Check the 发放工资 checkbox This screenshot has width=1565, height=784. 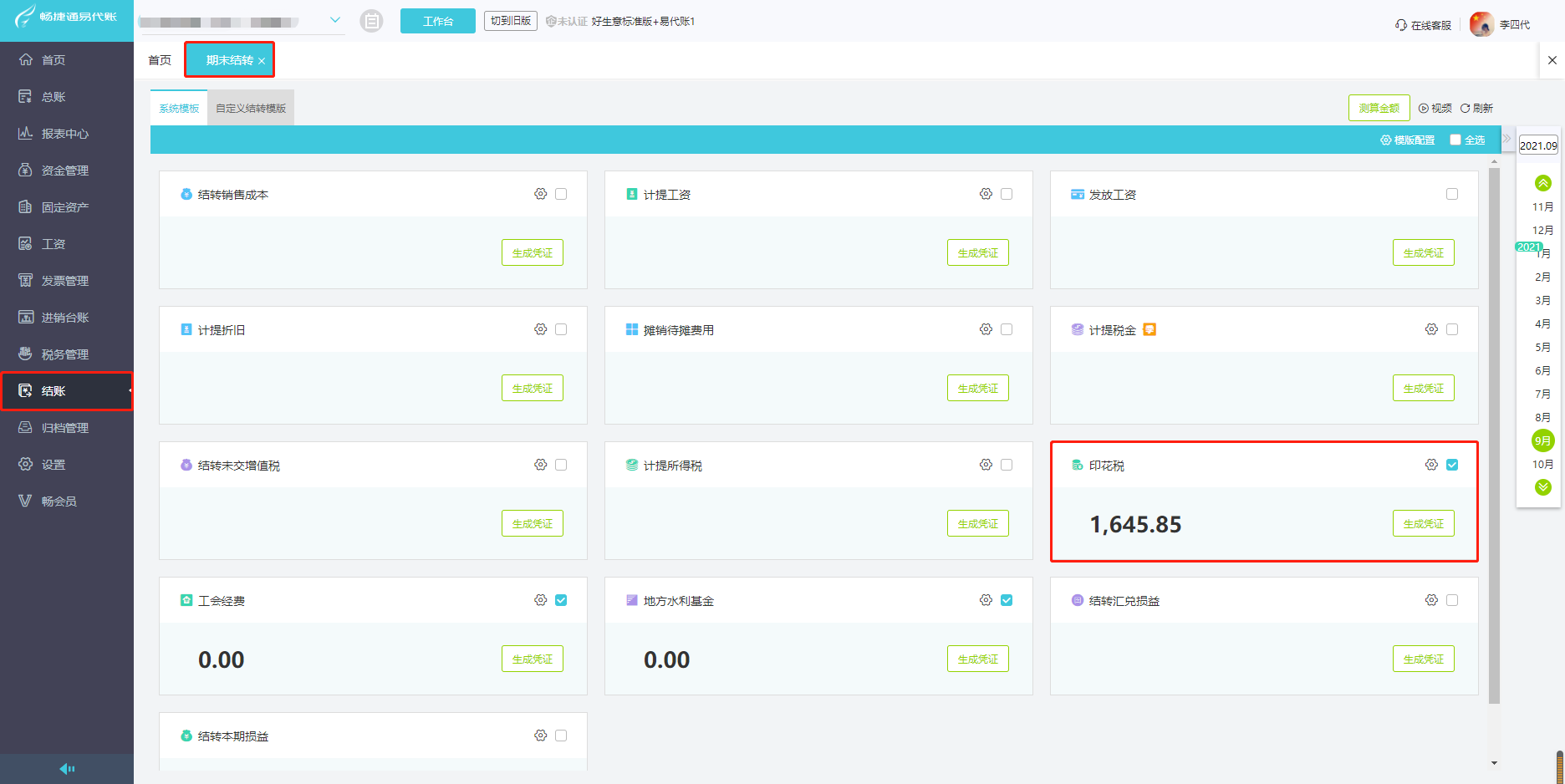tap(1452, 194)
